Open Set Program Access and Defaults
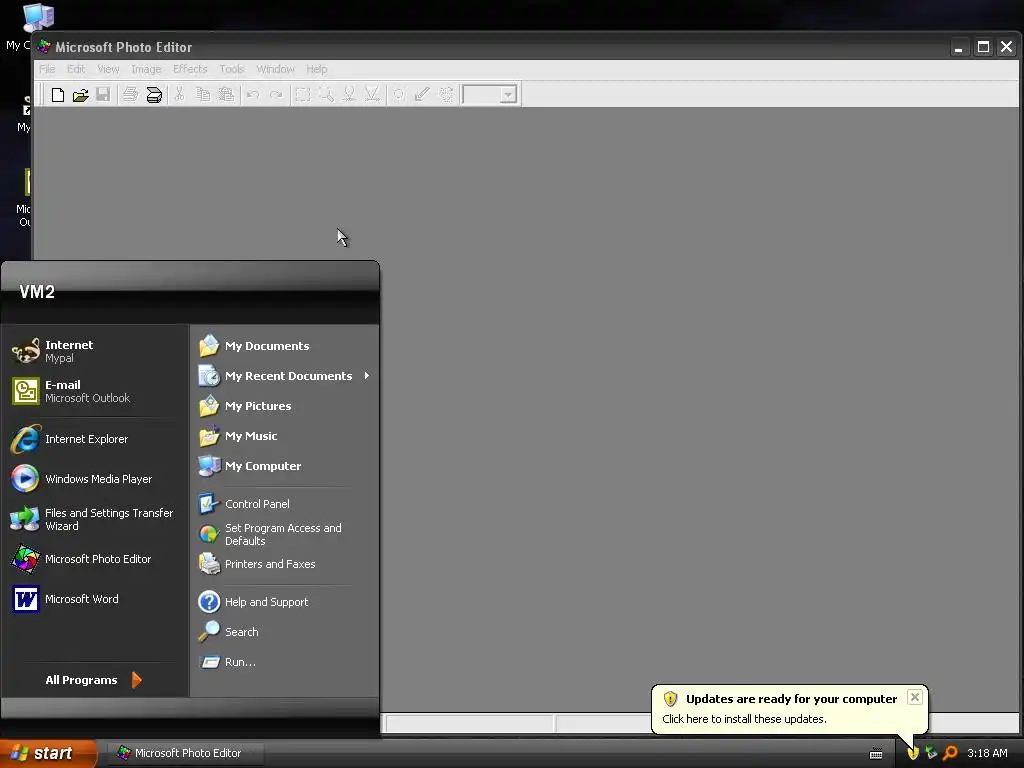1024x768 pixels. point(284,534)
